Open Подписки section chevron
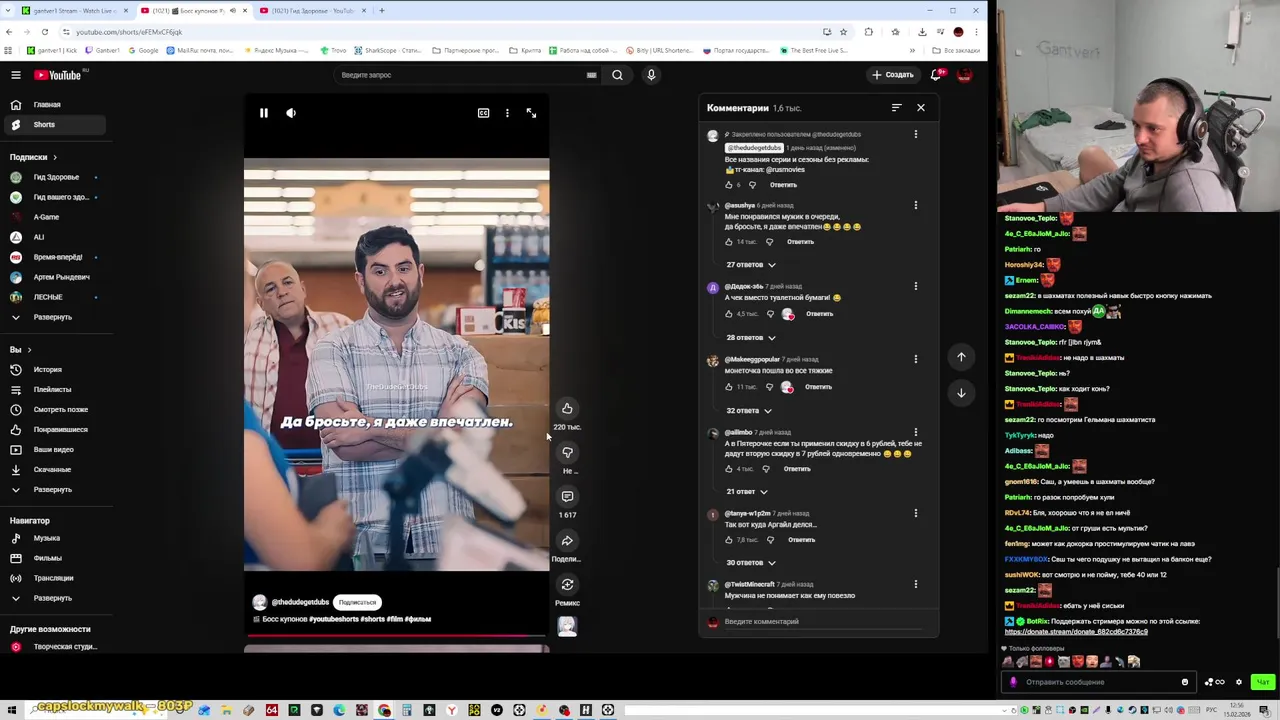Screen dimensions: 1280x720 (x=55, y=157)
